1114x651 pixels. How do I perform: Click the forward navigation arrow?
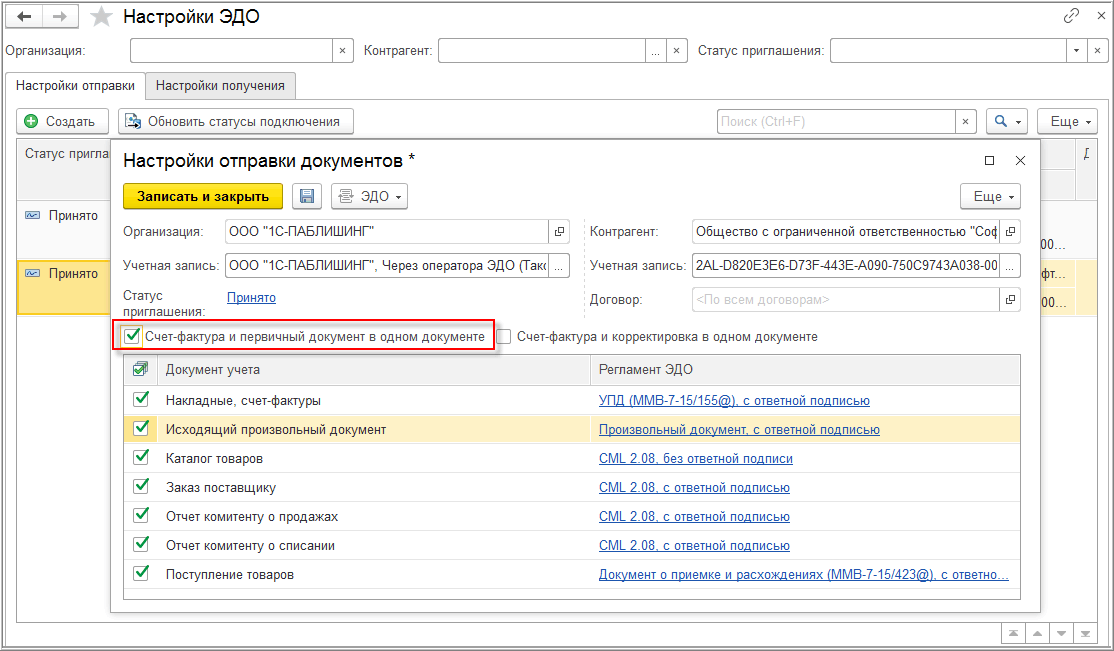coord(59,17)
